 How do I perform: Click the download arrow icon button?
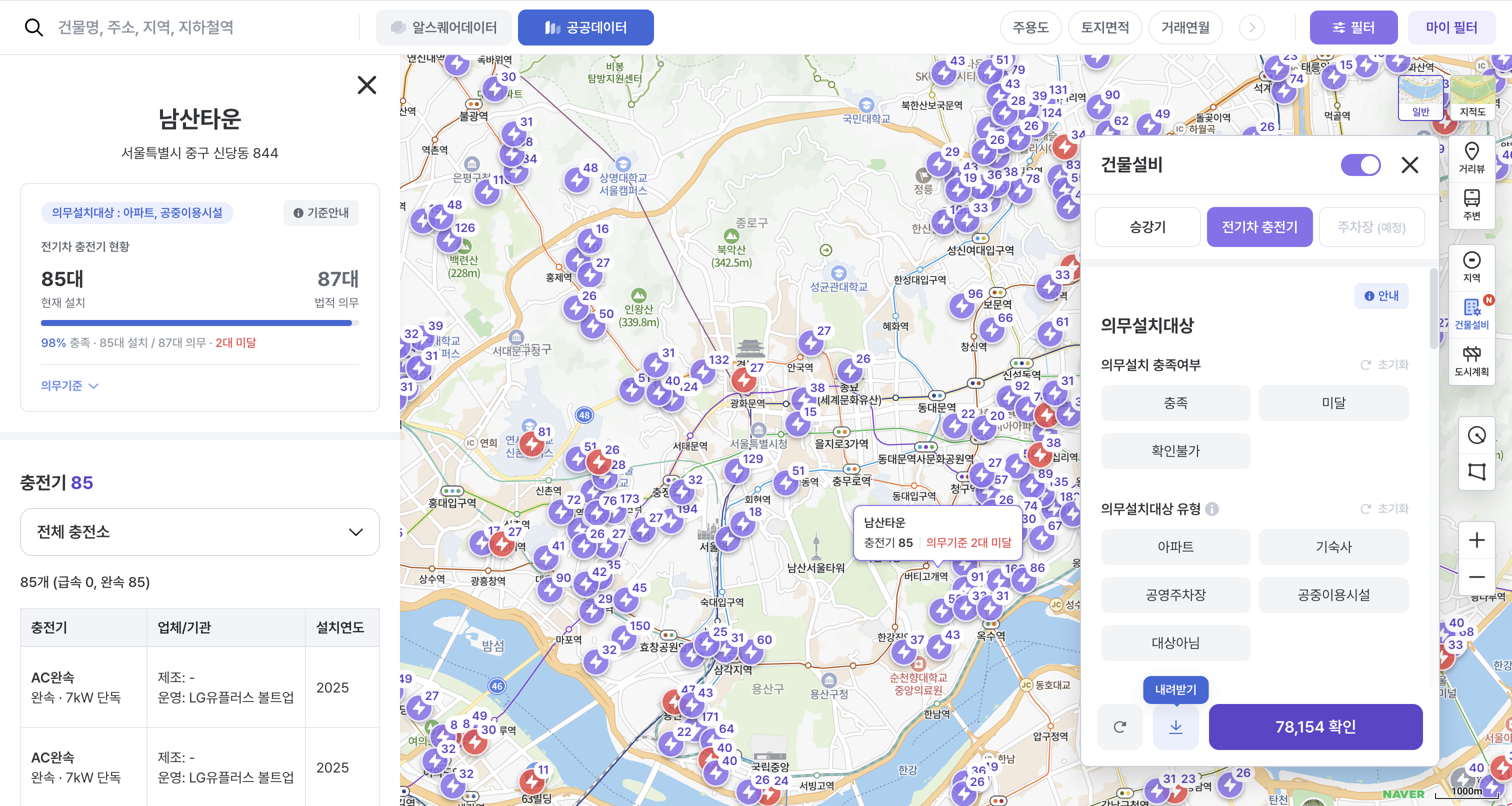coord(1175,727)
